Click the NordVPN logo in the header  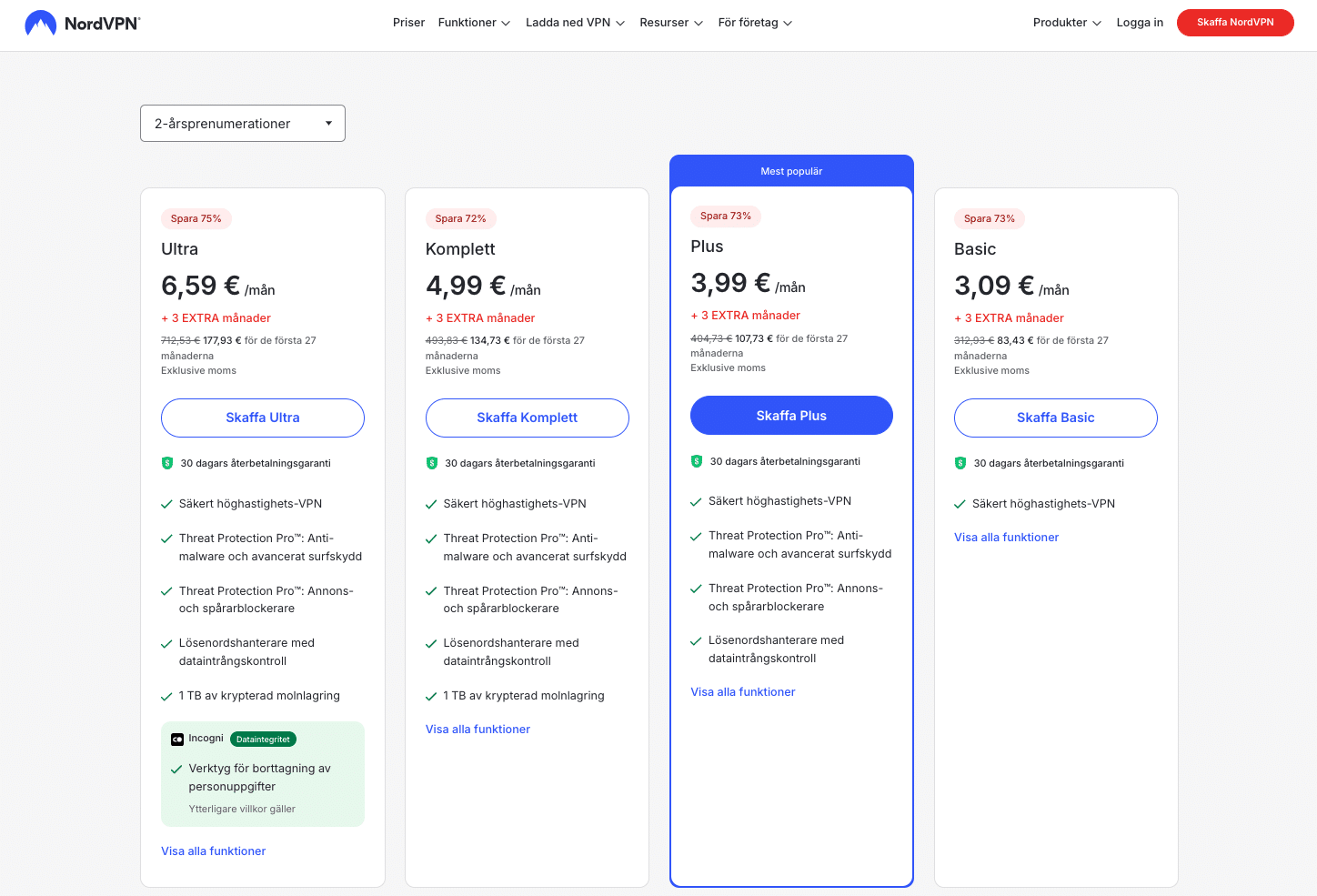tap(83, 23)
